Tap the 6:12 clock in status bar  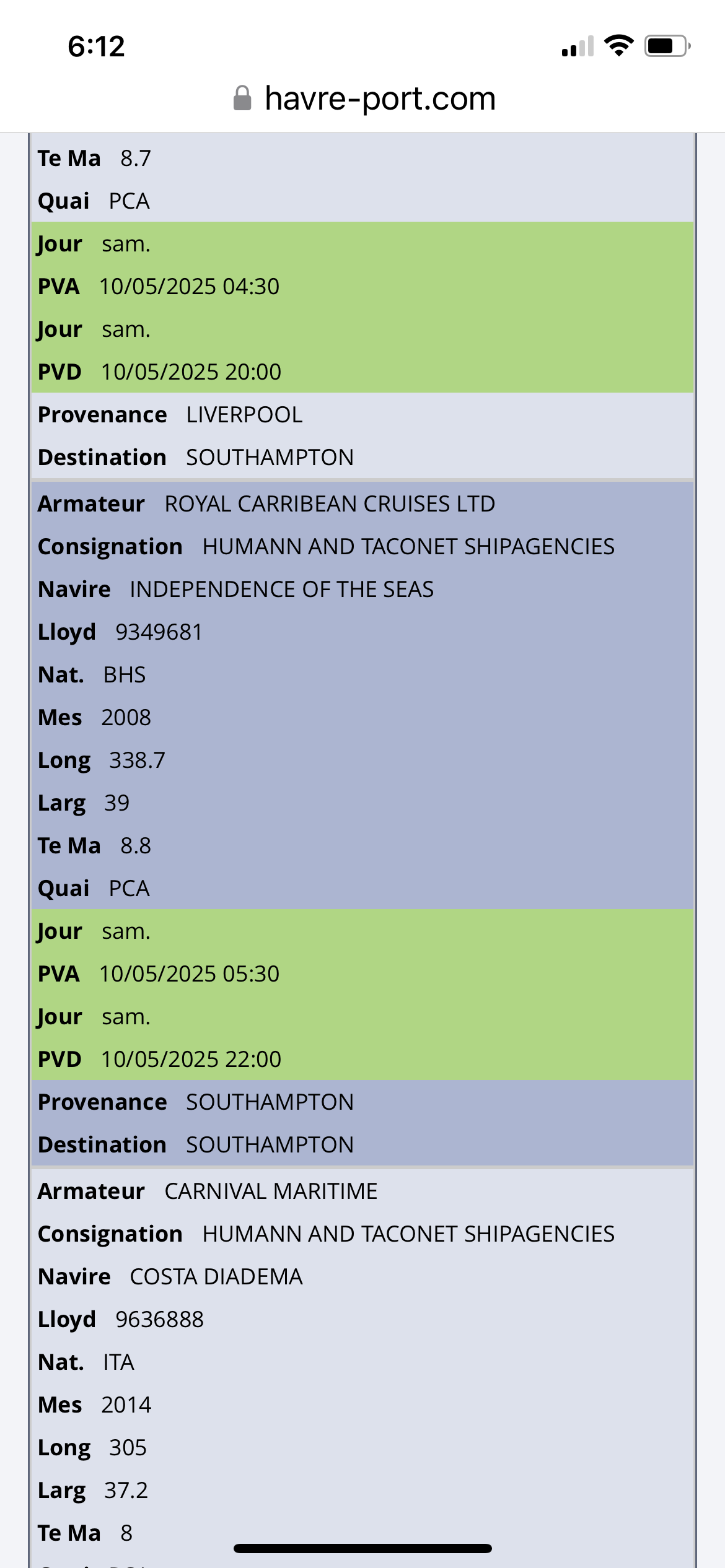97,46
